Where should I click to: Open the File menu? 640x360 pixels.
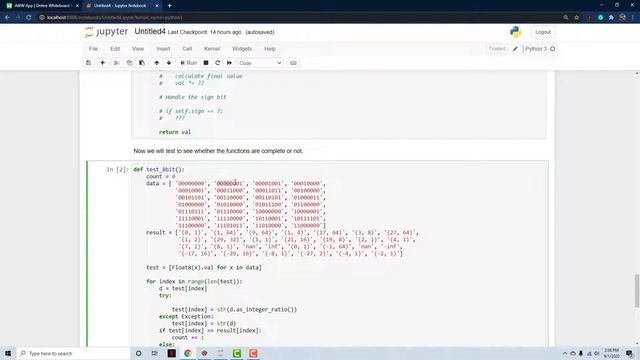pos(93,49)
